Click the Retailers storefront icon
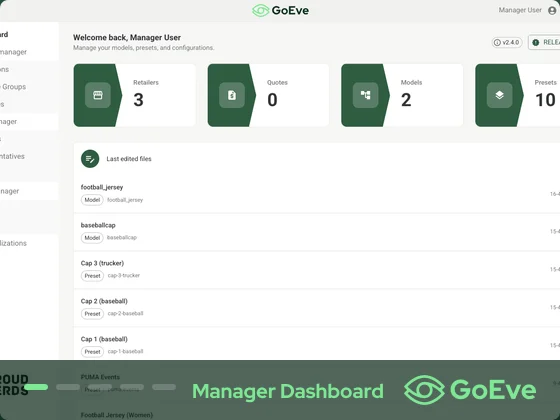This screenshot has width=560, height=420. (98, 95)
